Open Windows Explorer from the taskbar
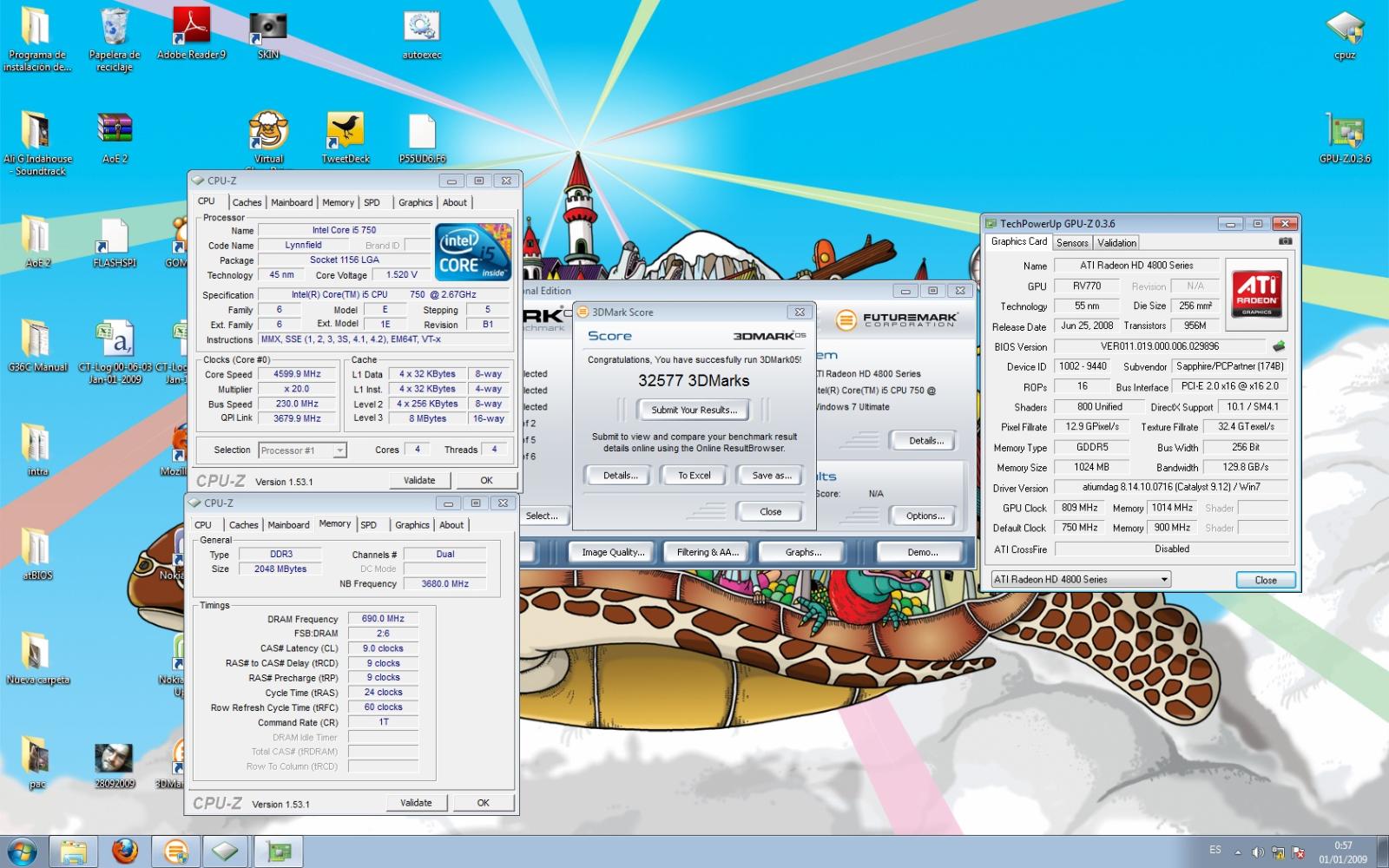 pyautogui.click(x=74, y=852)
